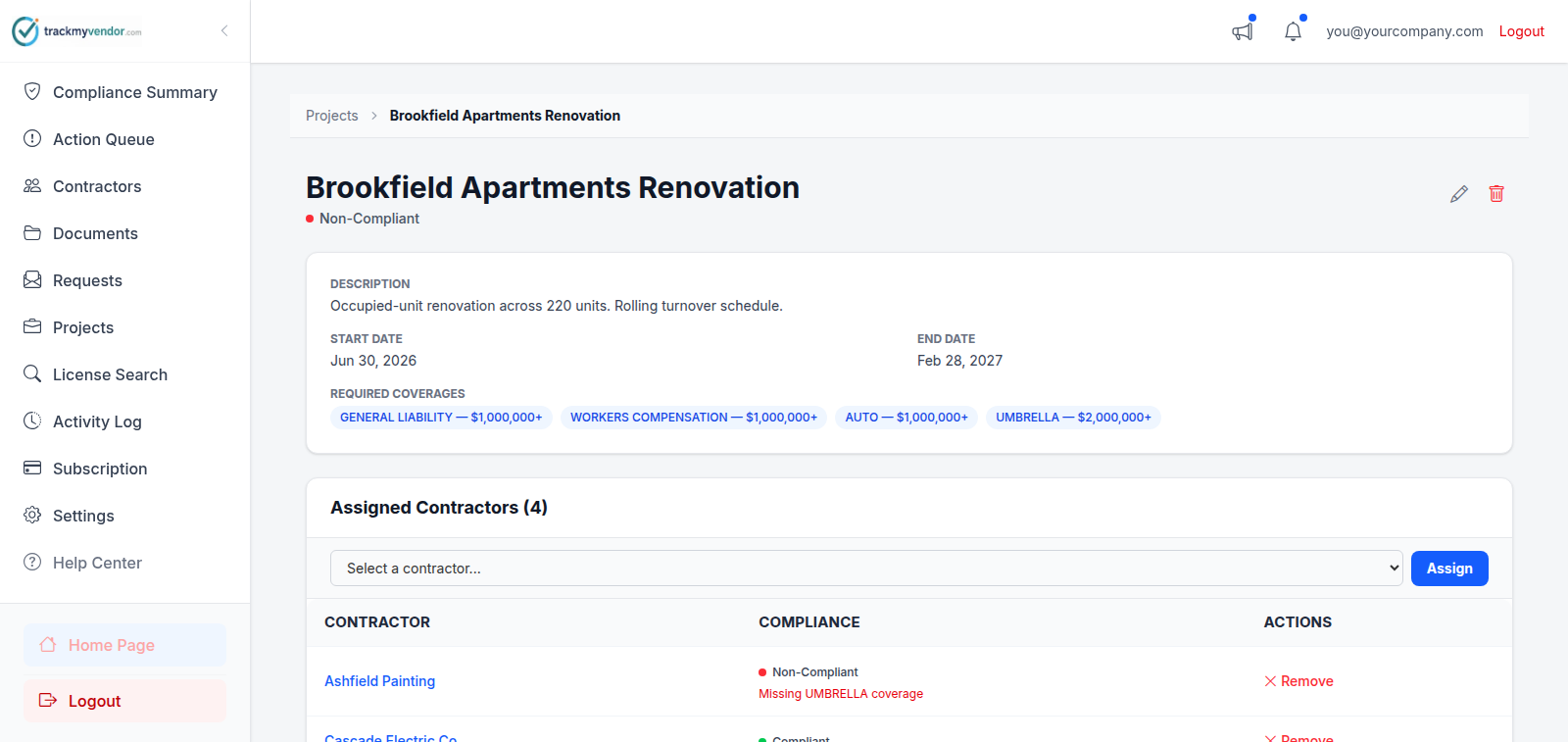Click Projects breadcrumb link

331,116
